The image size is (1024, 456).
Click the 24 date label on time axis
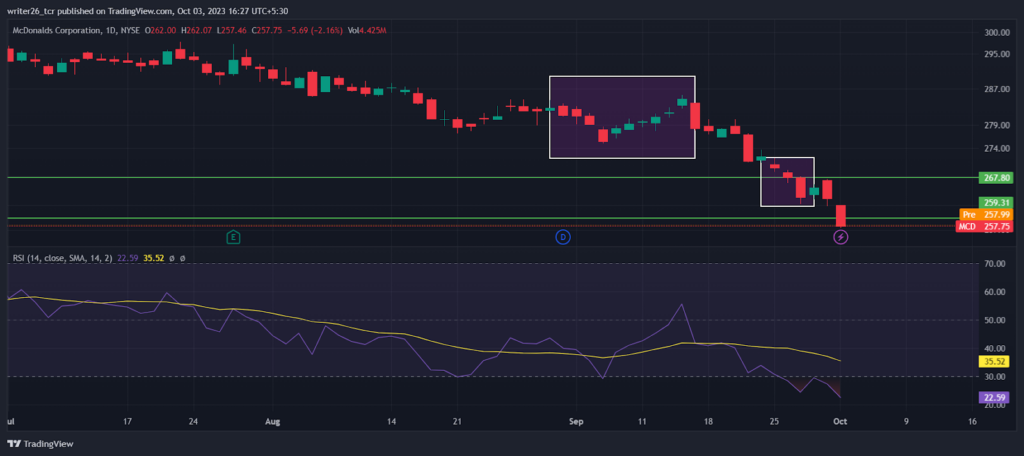point(193,421)
